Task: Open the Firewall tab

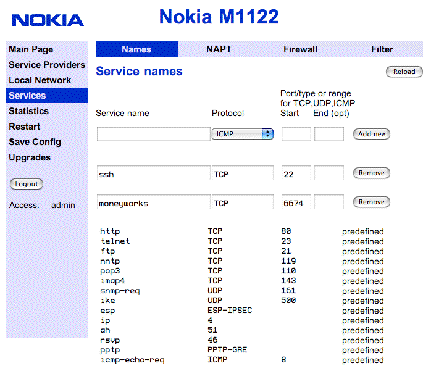Action: tap(300, 49)
